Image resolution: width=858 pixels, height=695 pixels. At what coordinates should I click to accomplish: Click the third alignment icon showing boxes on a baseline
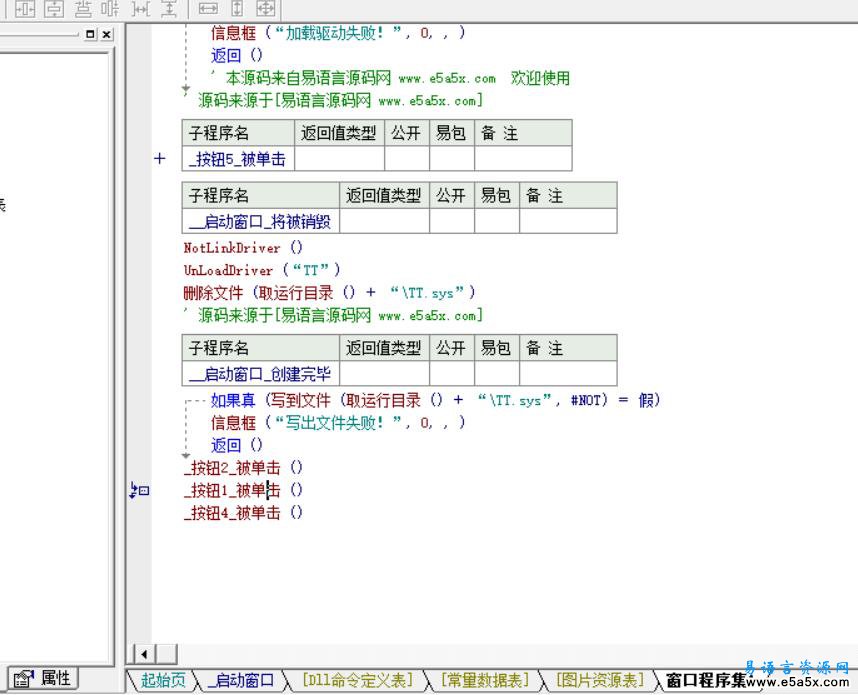(x=83, y=9)
